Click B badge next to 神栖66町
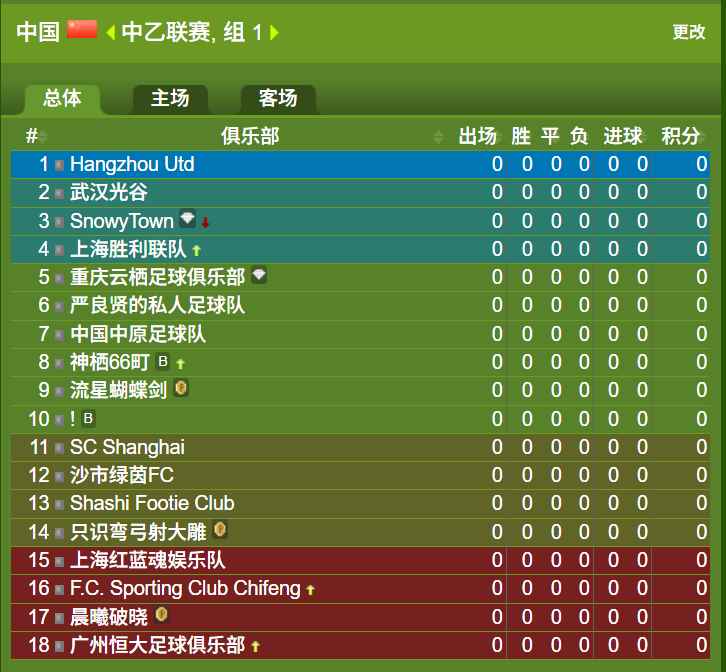The image size is (726, 672). click(163, 361)
